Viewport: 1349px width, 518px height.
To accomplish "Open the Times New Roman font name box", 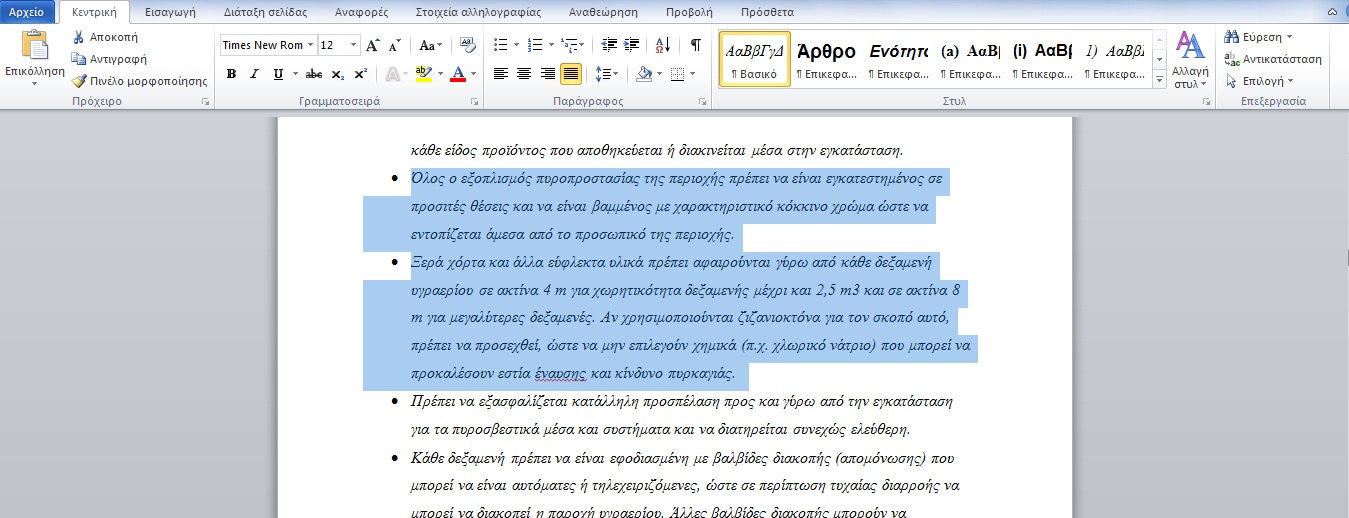I will (267, 45).
